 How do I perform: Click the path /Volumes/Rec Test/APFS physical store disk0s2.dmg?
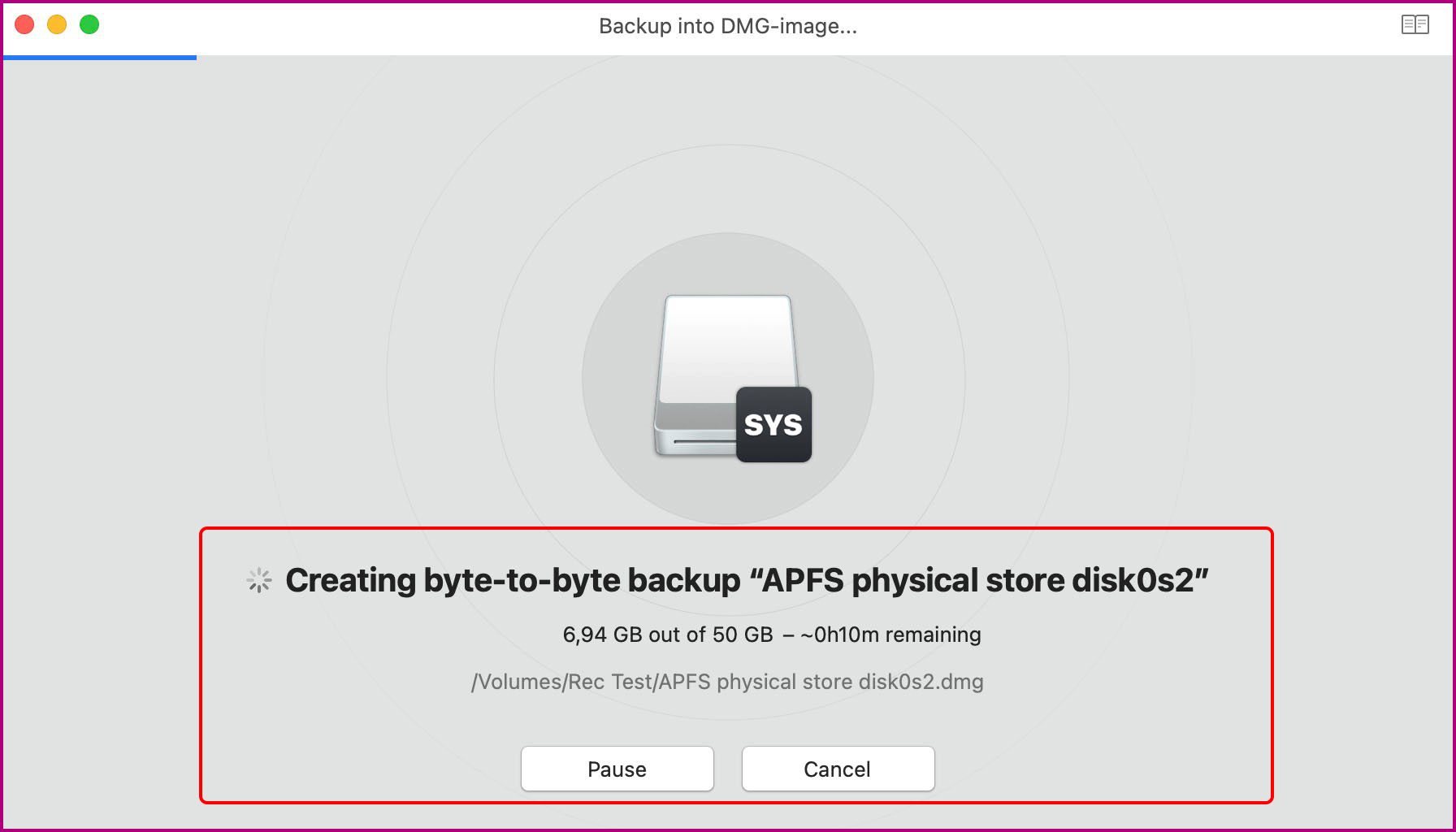pos(727,682)
